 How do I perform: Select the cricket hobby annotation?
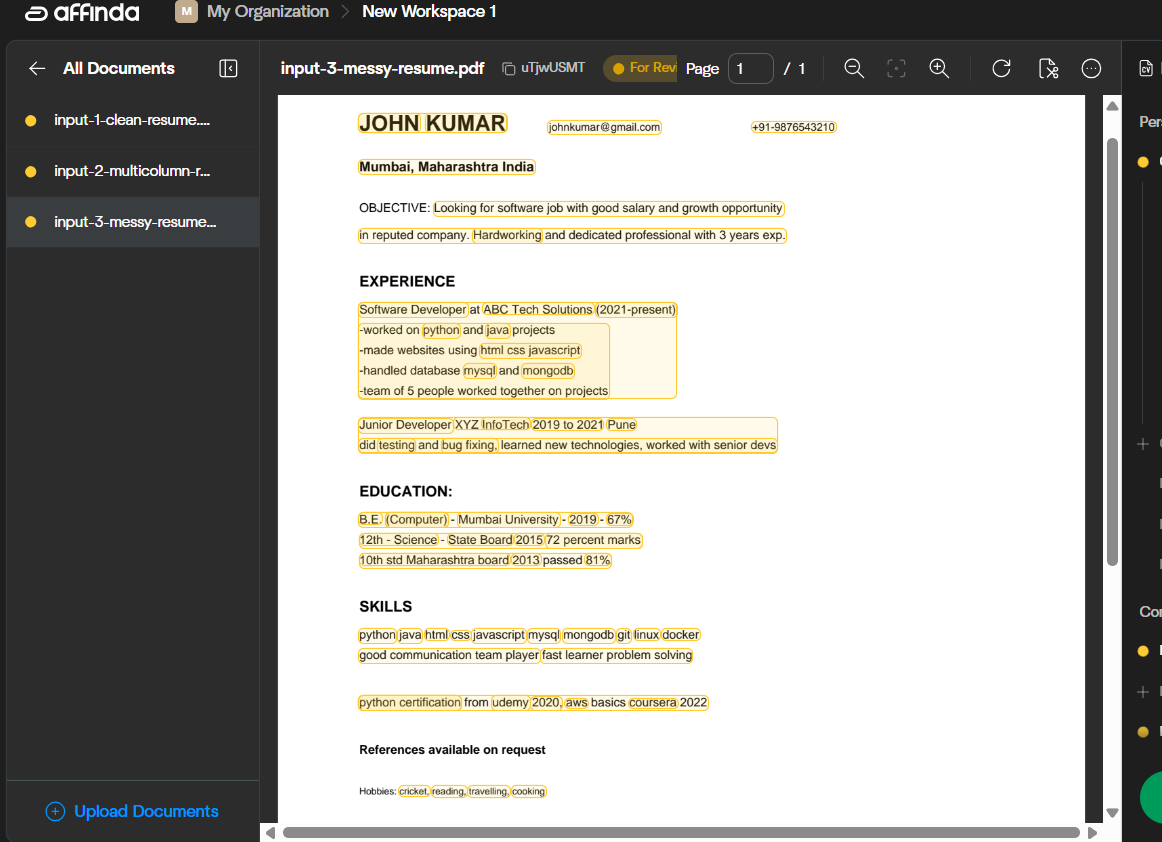point(414,792)
